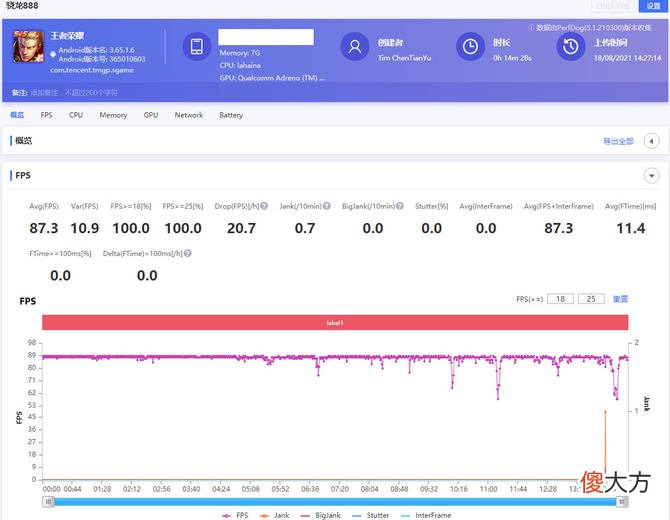
Task: Switch to the FPS tab
Action: point(46,115)
